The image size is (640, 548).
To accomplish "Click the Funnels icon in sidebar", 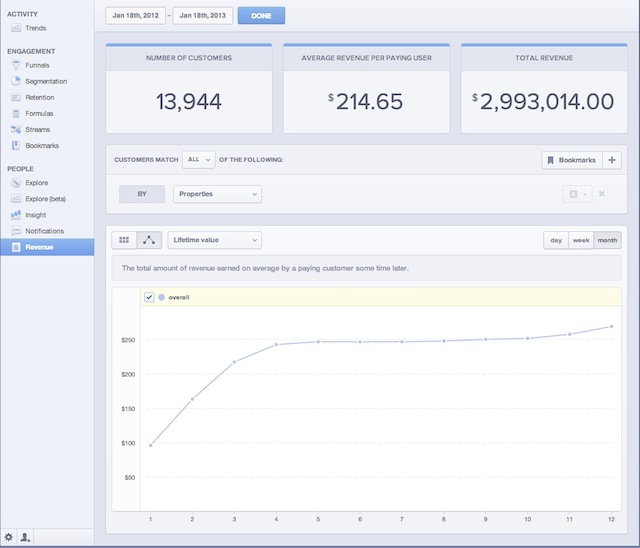I will (x=16, y=66).
